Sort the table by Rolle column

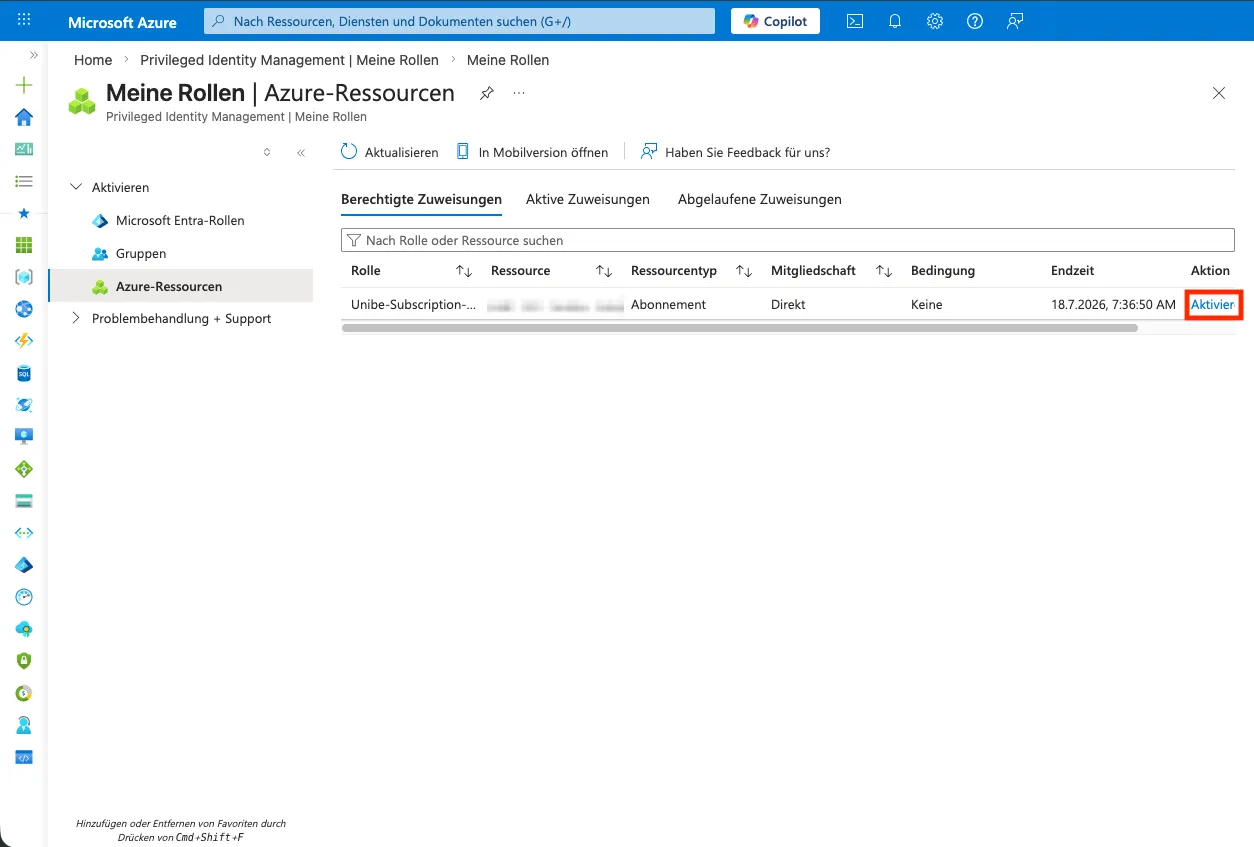click(464, 271)
